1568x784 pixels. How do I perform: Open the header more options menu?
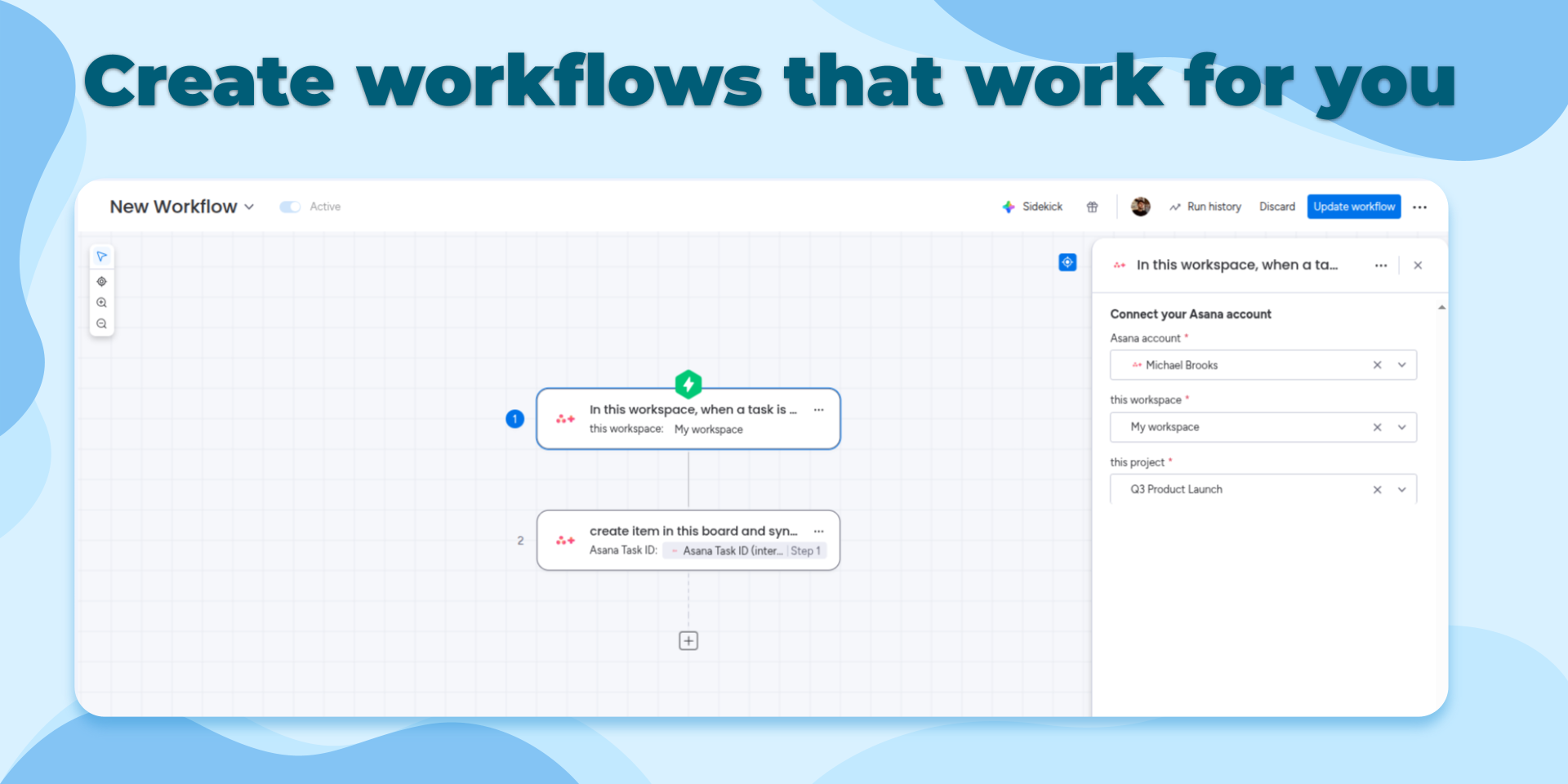1419,207
